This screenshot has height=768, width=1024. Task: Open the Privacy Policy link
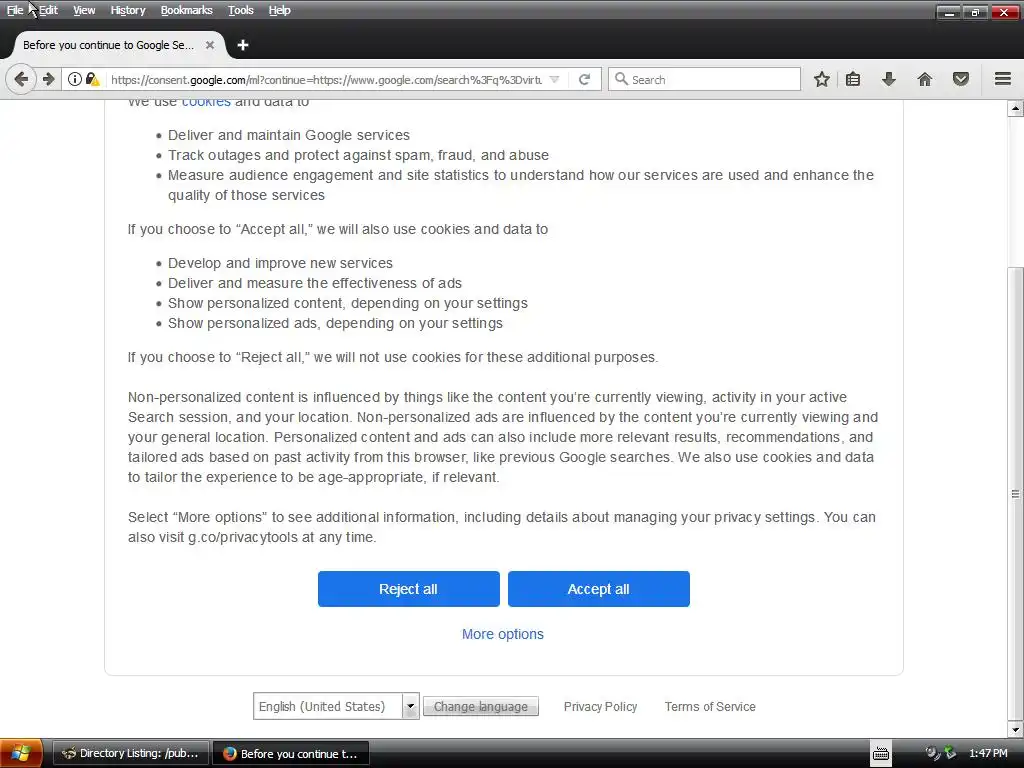click(x=600, y=707)
